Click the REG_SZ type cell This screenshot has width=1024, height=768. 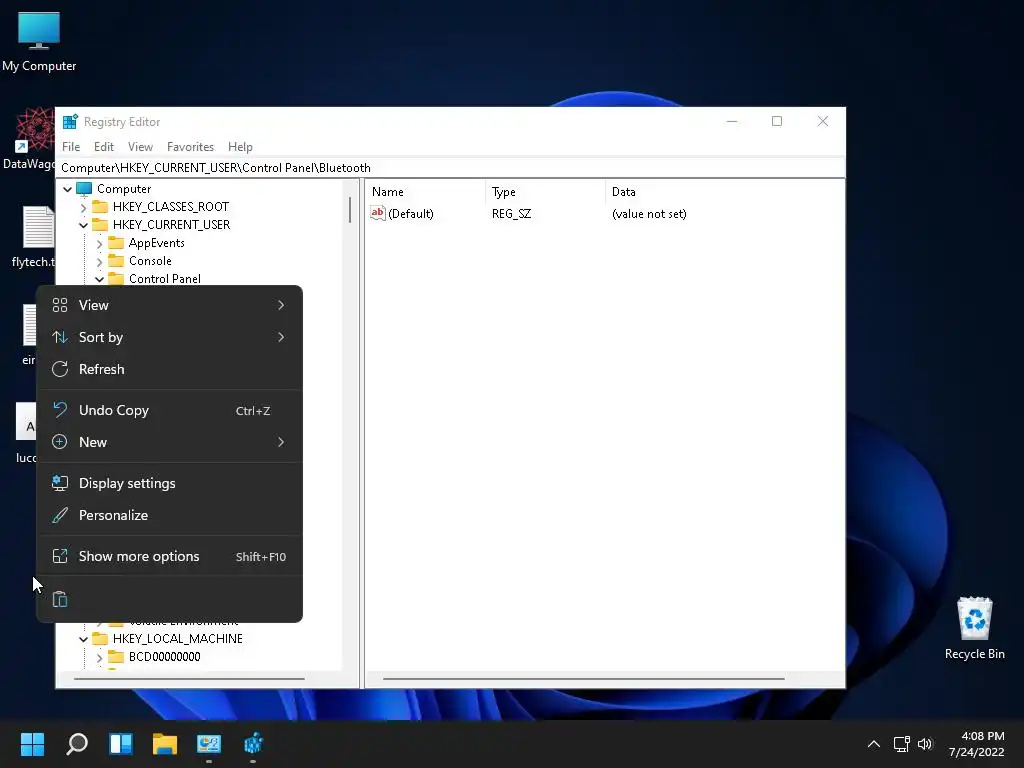(x=511, y=214)
